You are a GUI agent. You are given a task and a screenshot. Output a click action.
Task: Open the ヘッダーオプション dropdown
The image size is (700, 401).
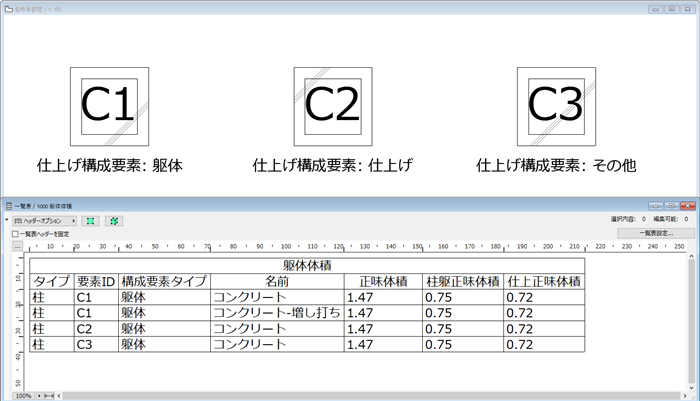(45, 221)
